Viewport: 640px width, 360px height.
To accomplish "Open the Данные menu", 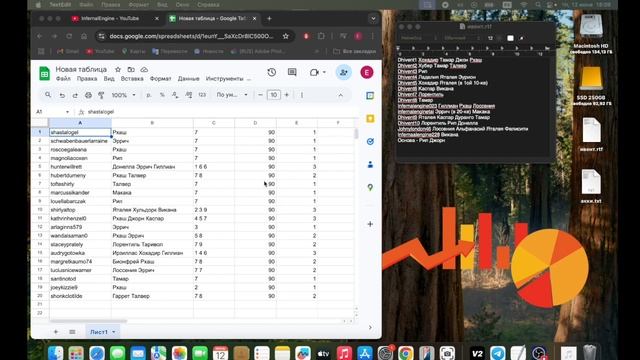I will (189, 78).
